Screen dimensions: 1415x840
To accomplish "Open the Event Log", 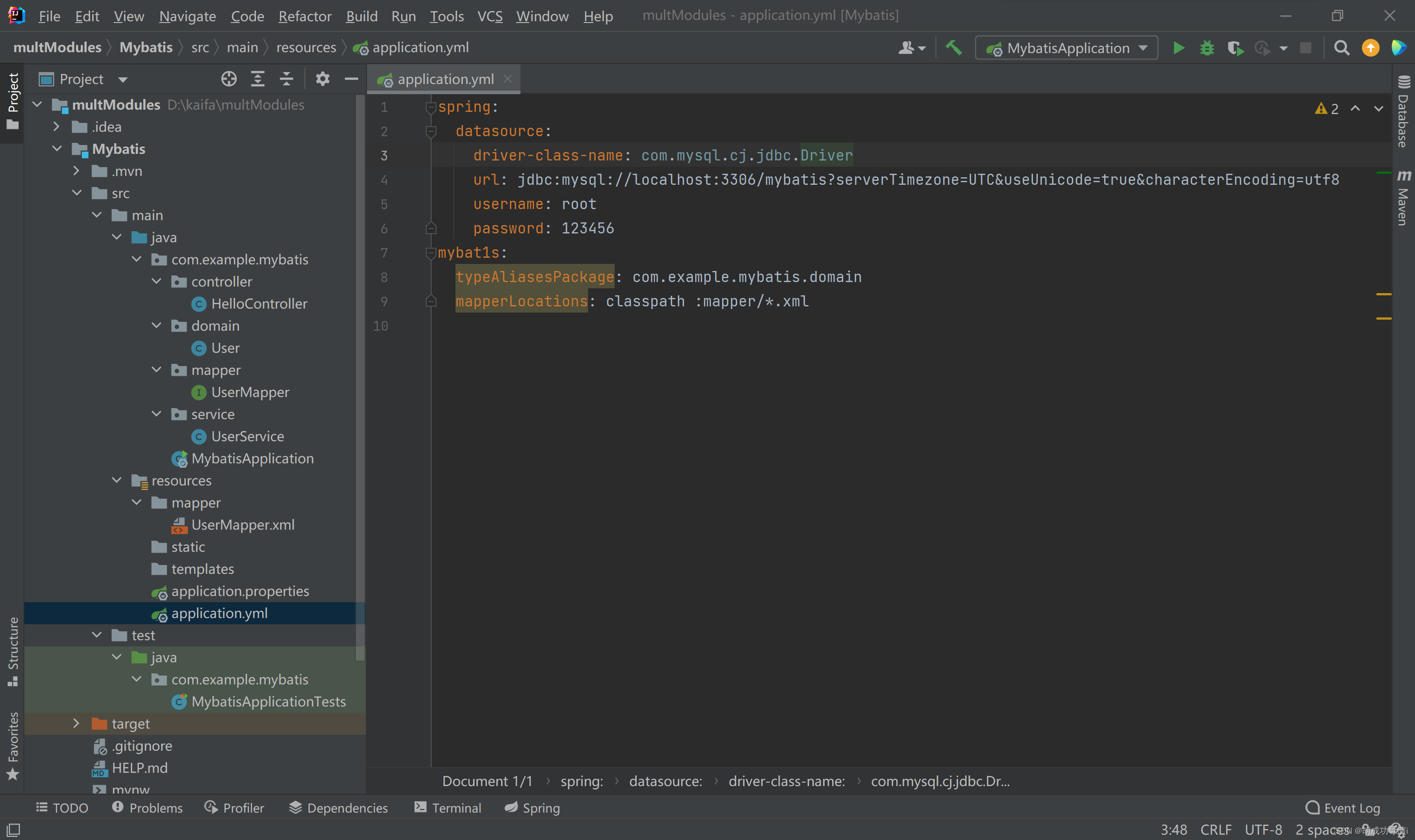I will pyautogui.click(x=1342, y=808).
